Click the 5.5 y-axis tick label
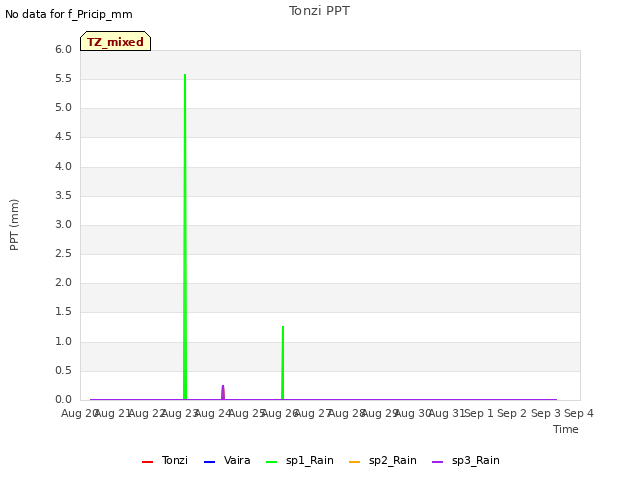This screenshot has height=480, width=640. tap(63, 78)
